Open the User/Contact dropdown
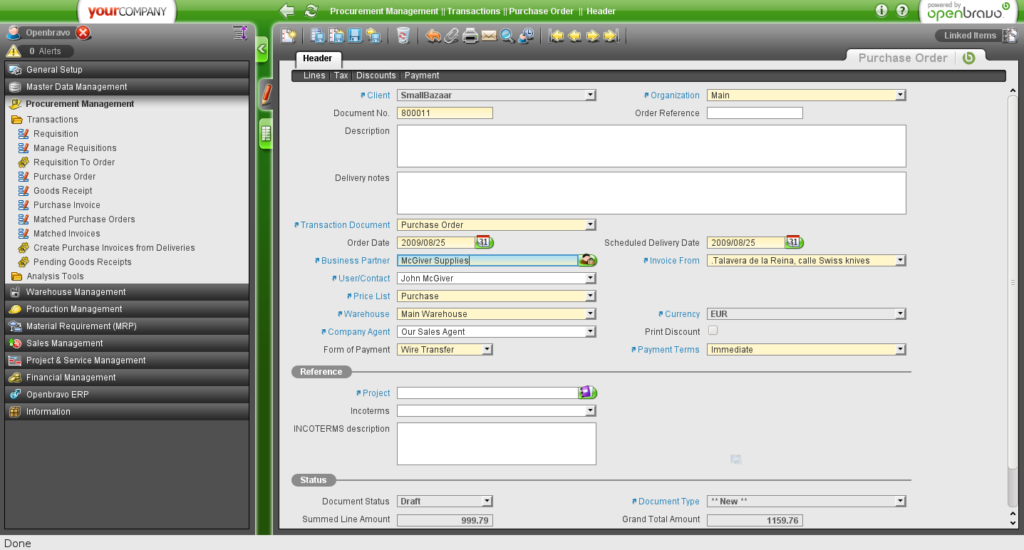1024x550 pixels. [590, 278]
